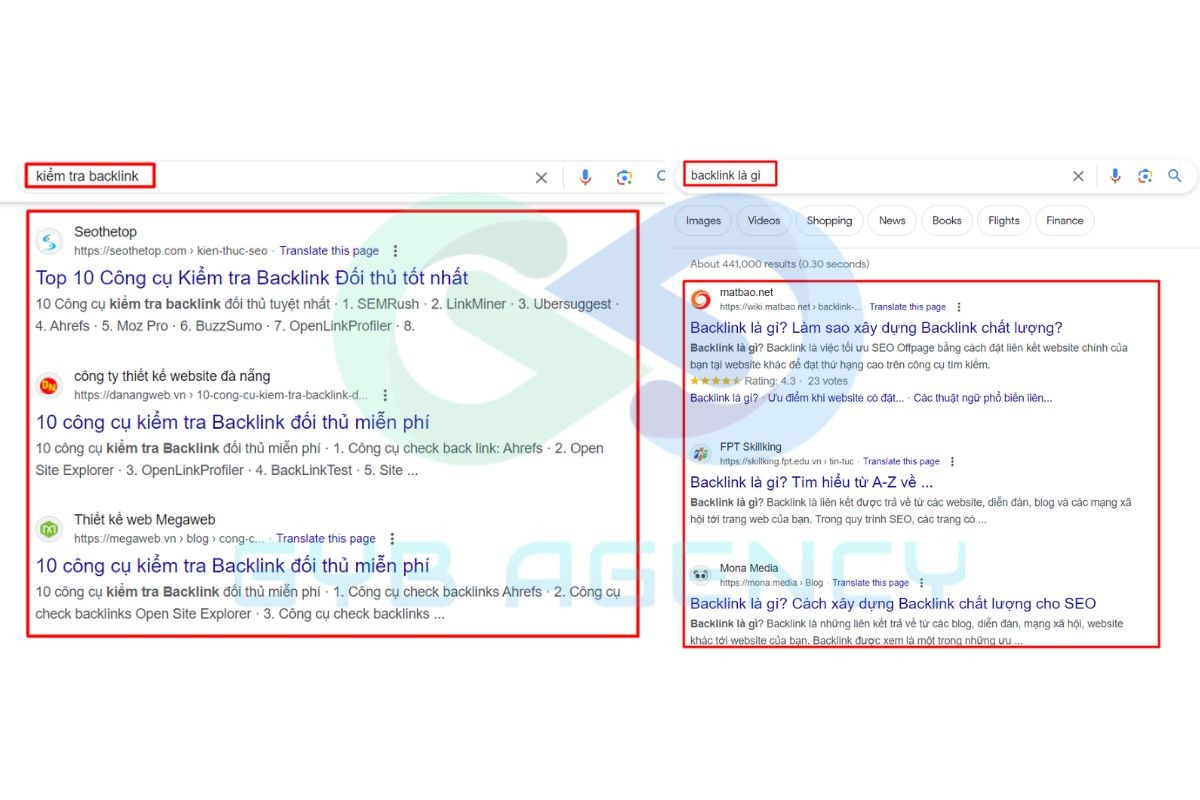Click 'About 441,000 results' text

coord(779,264)
